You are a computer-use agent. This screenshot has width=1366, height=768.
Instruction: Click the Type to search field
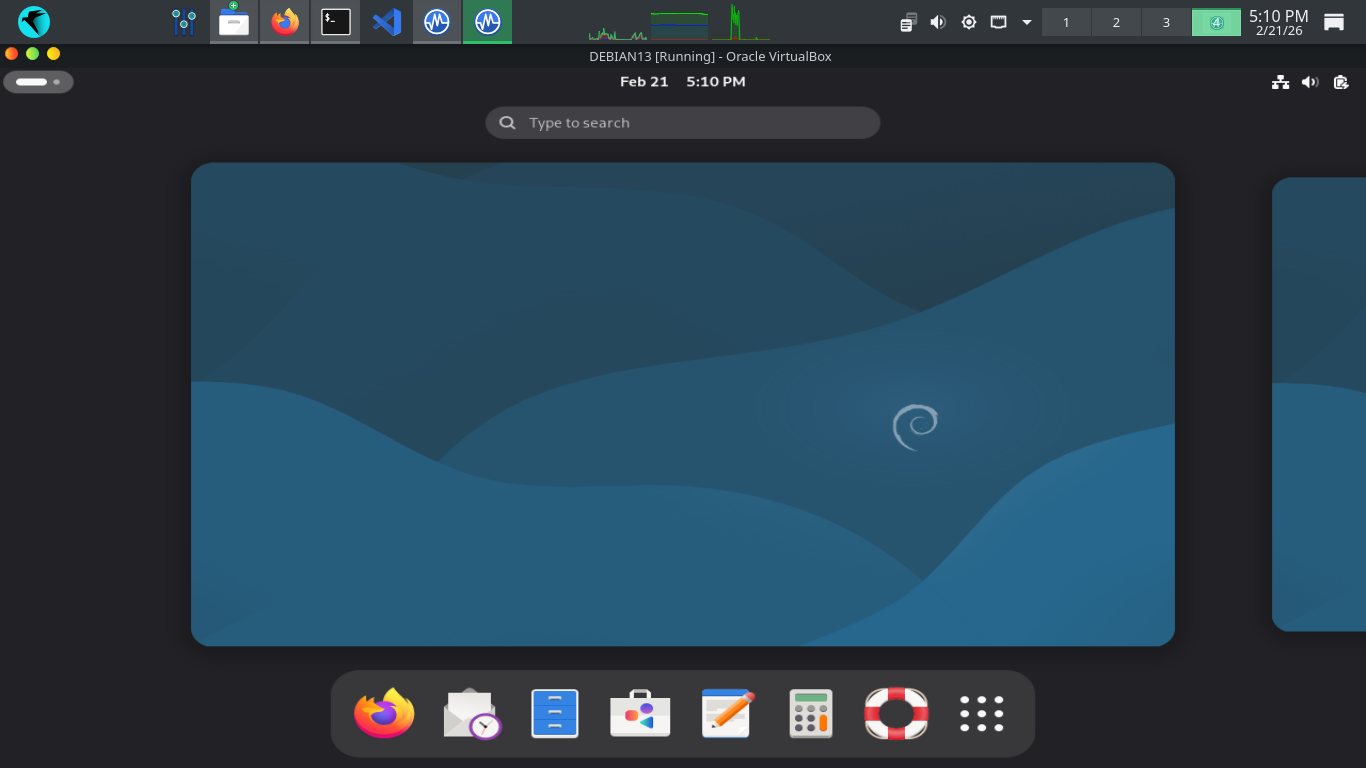683,123
